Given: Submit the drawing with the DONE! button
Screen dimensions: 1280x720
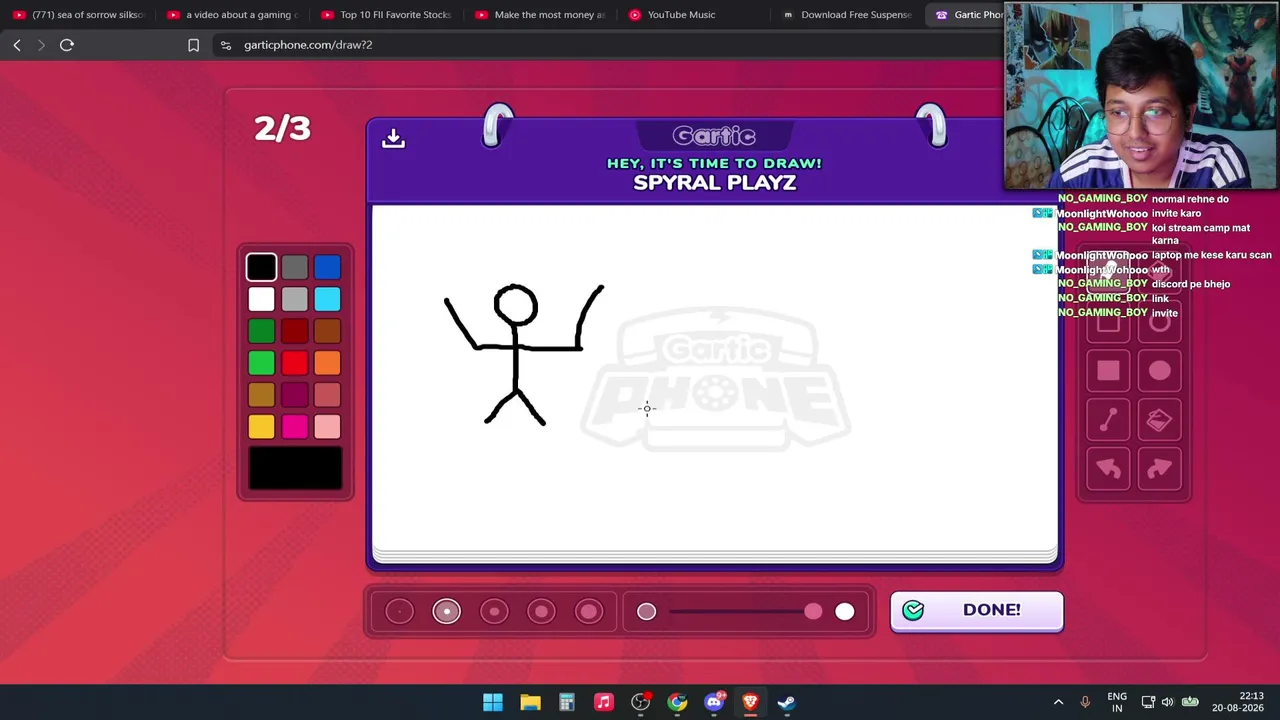Looking at the screenshot, I should (977, 611).
